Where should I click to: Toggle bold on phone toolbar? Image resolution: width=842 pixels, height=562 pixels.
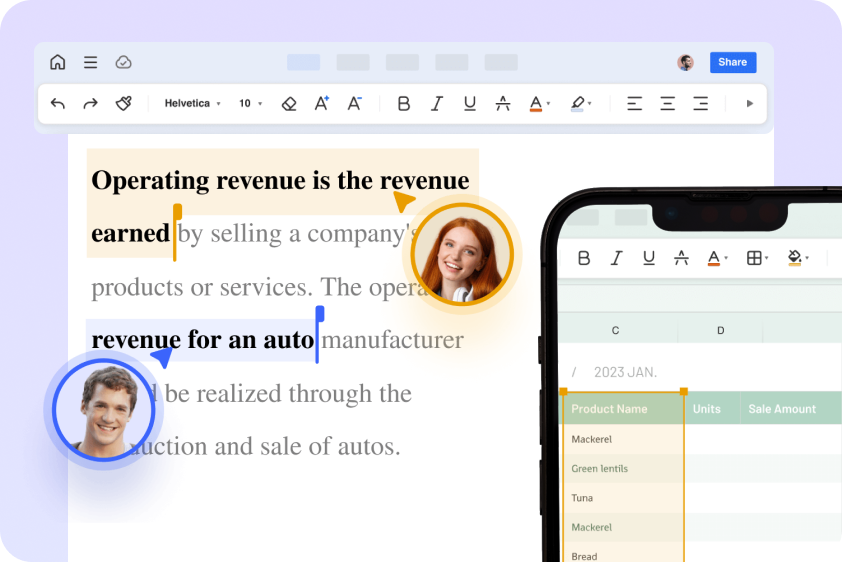(x=584, y=258)
